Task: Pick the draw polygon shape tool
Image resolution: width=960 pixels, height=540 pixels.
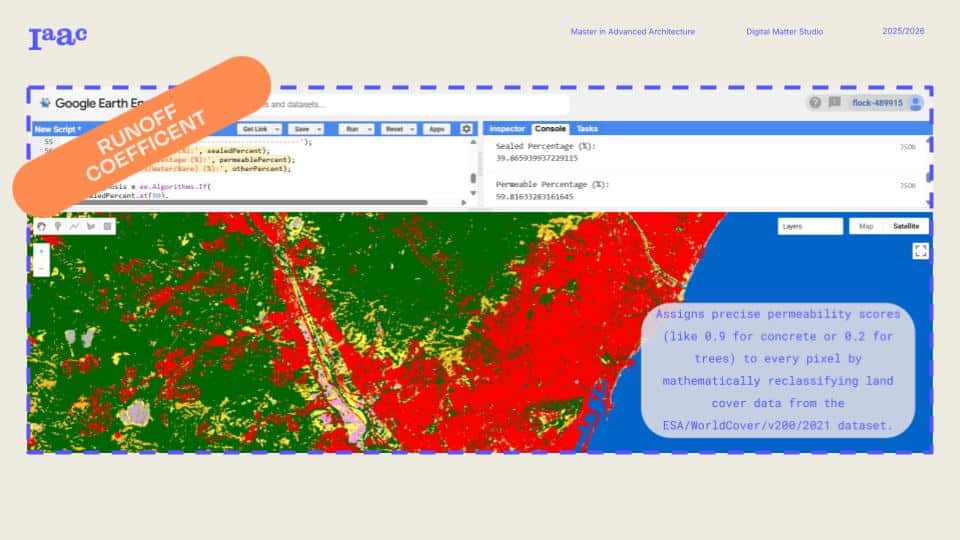Action: 91,227
